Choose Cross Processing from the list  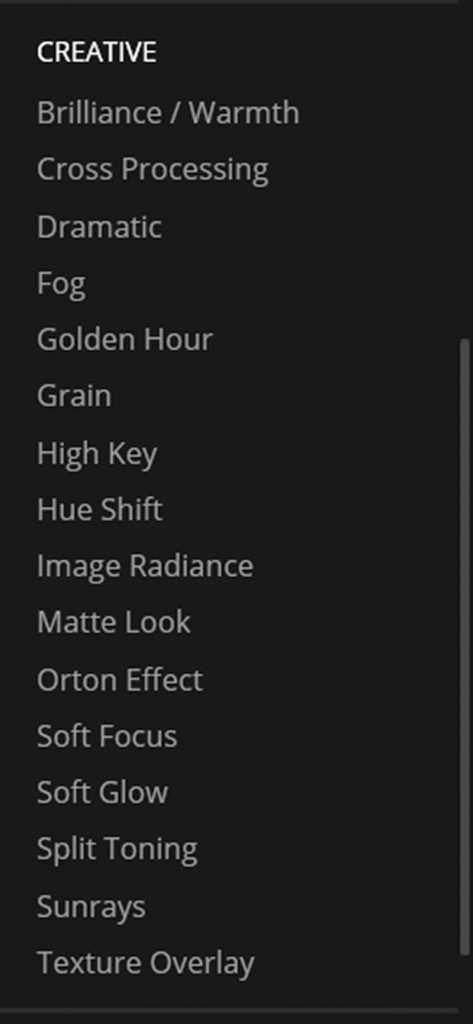152,170
